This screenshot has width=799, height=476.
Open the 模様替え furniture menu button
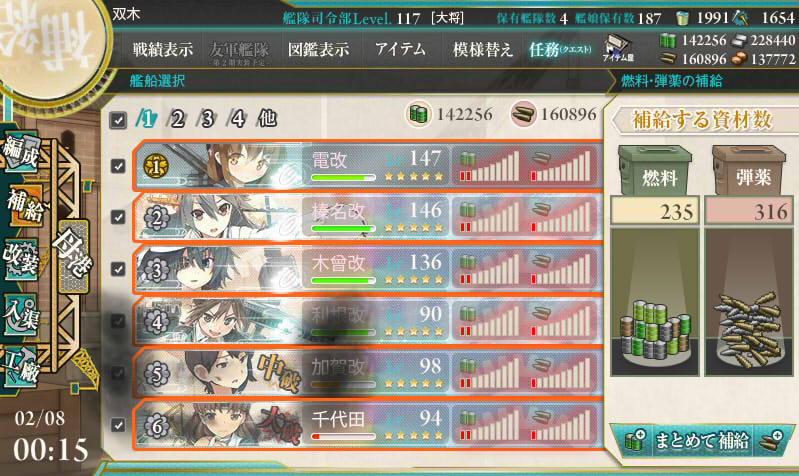(x=482, y=49)
